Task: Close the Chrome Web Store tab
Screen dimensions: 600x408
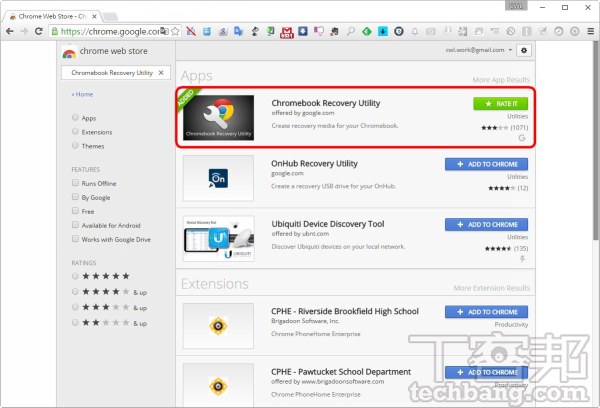Action: pos(95,16)
